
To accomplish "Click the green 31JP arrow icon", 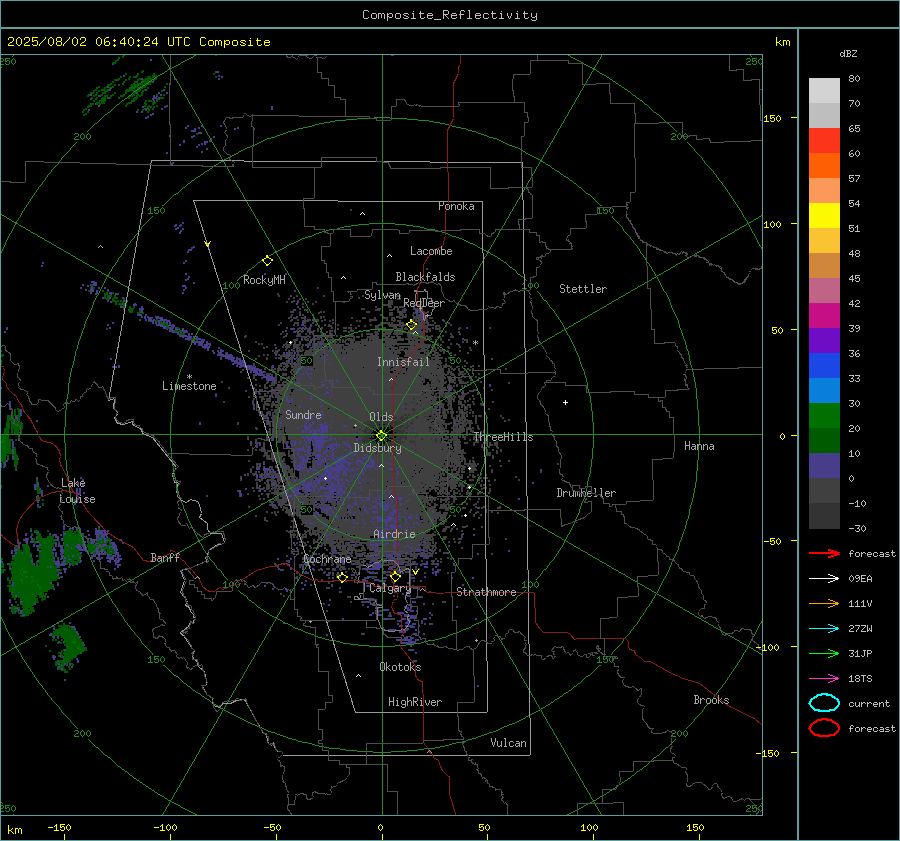I will point(824,653).
